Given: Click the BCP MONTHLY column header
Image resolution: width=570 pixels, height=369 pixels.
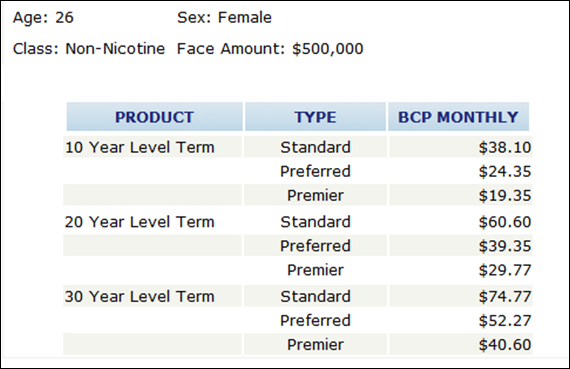Looking at the screenshot, I should (x=458, y=117).
